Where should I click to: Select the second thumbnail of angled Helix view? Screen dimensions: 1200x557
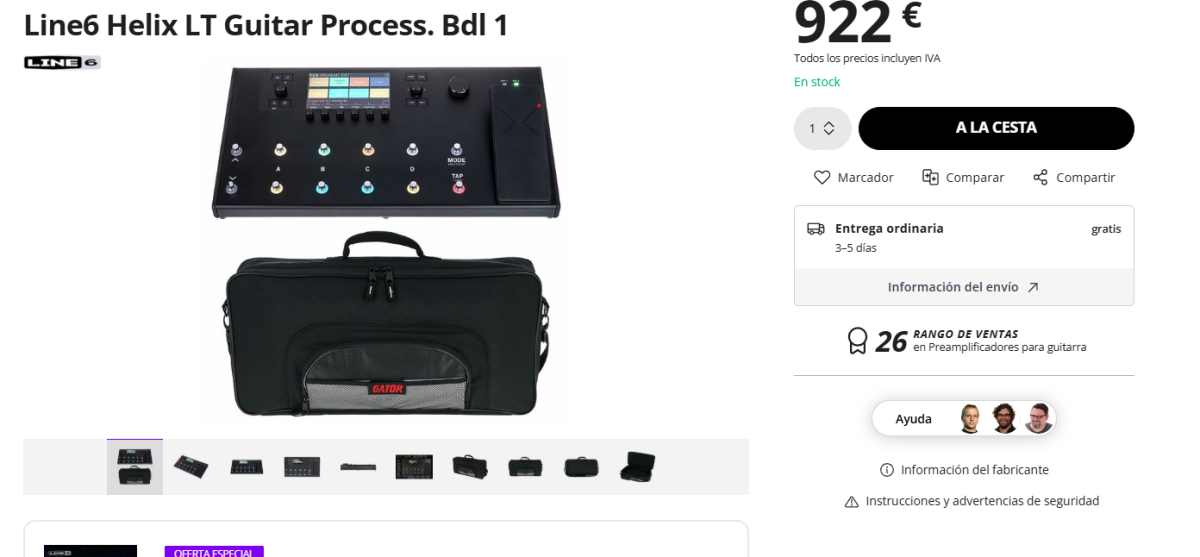190,467
